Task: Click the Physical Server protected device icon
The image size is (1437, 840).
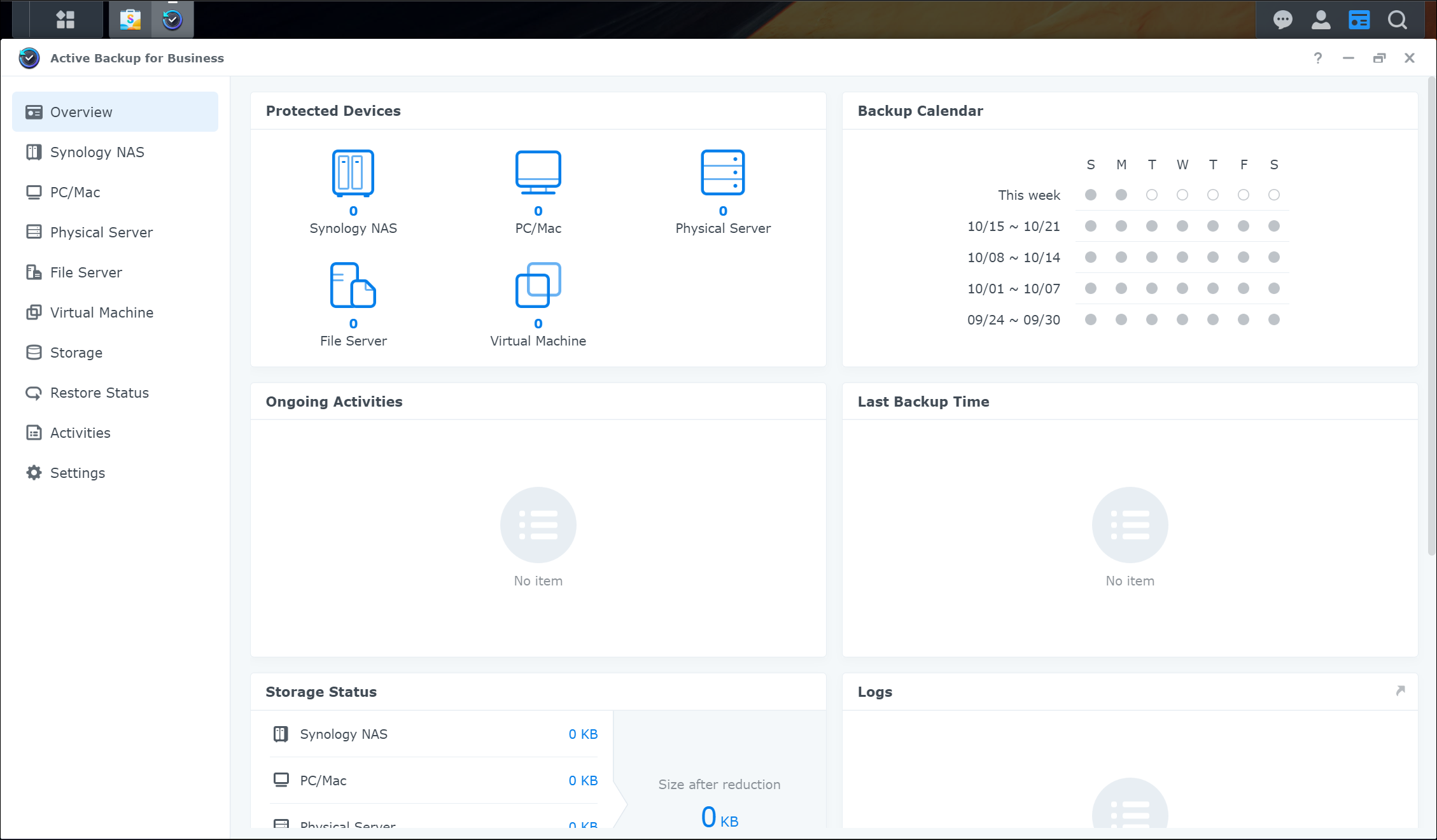Action: pos(722,173)
